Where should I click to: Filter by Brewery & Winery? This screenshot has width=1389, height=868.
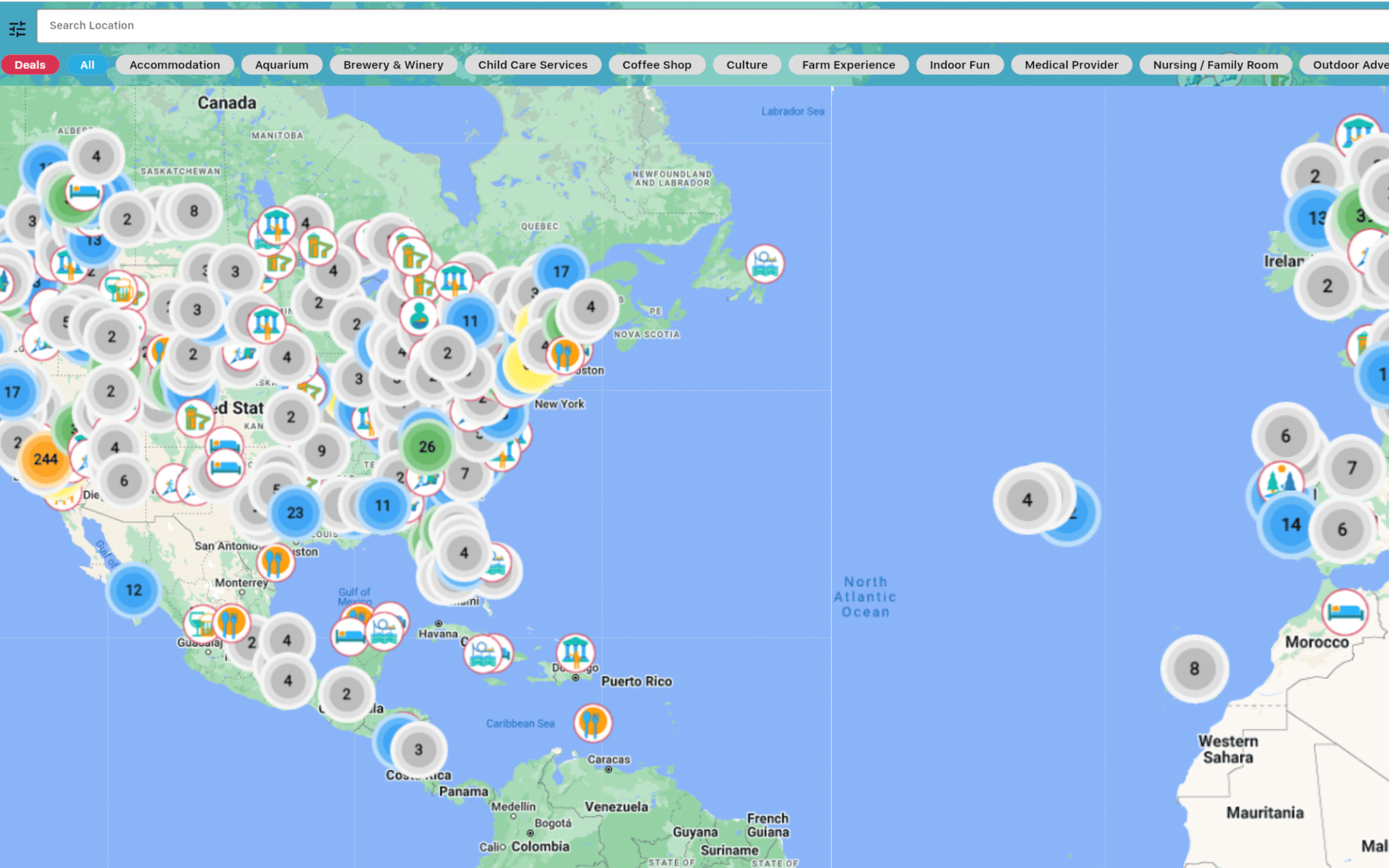(393, 65)
